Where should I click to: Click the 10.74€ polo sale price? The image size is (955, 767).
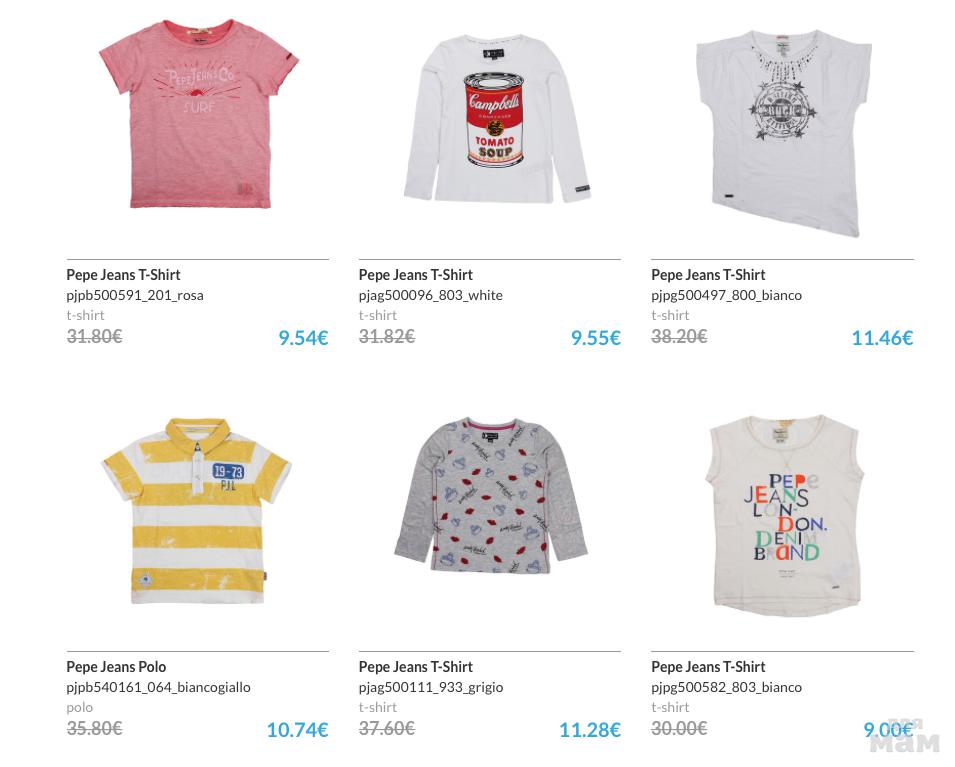coord(297,730)
